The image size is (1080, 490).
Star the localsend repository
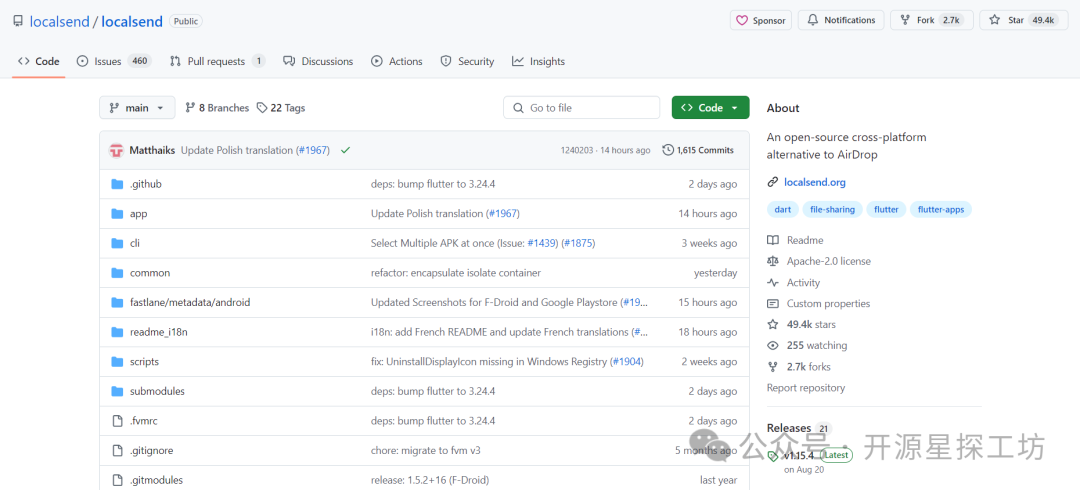pyautogui.click(x=1024, y=20)
